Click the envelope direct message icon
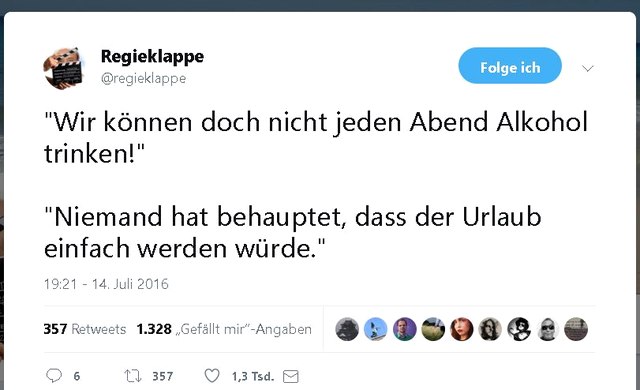 pyautogui.click(x=291, y=376)
